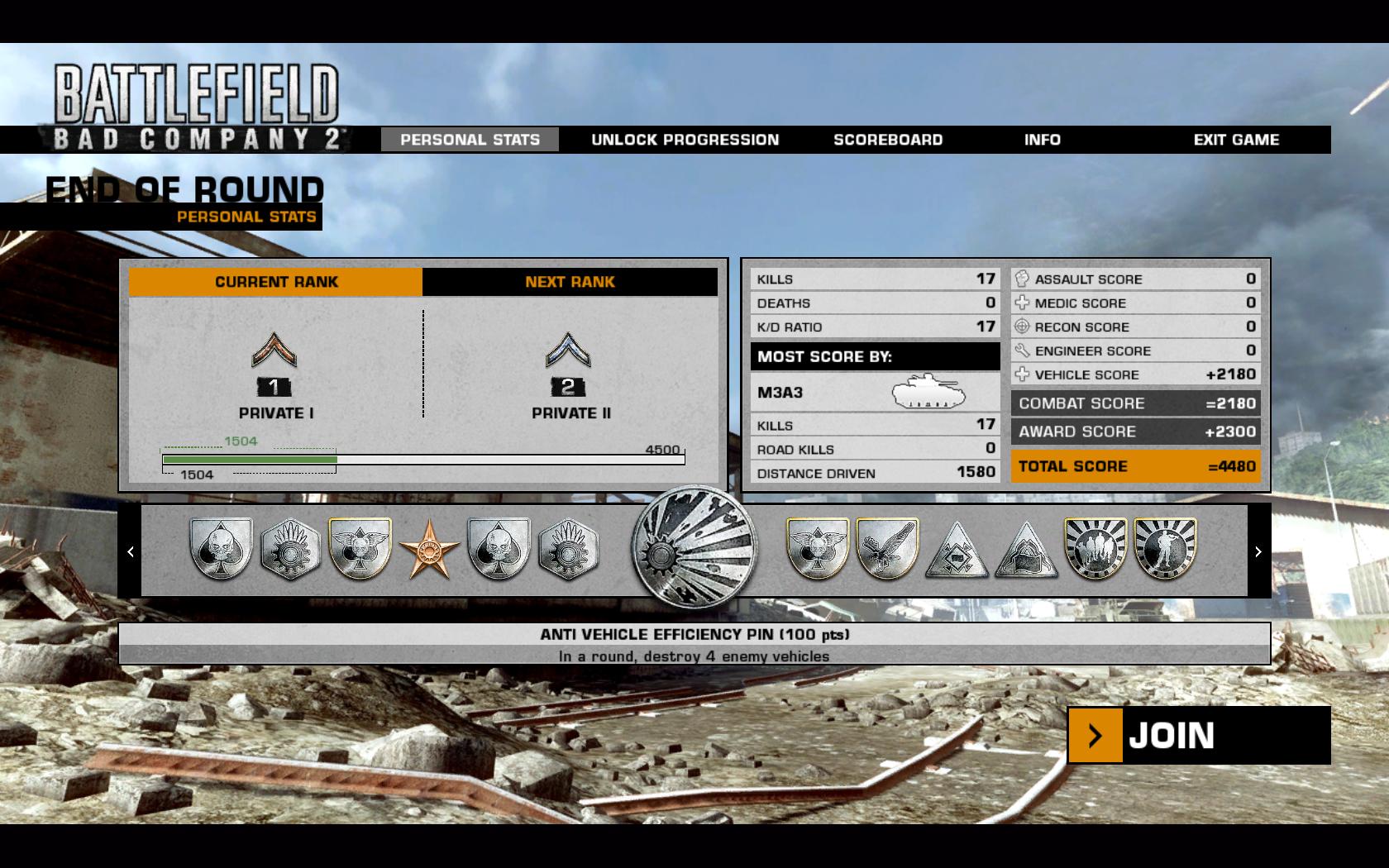The height and width of the screenshot is (868, 1389).
Task: Select the eagle shield pin
Action: (x=887, y=549)
